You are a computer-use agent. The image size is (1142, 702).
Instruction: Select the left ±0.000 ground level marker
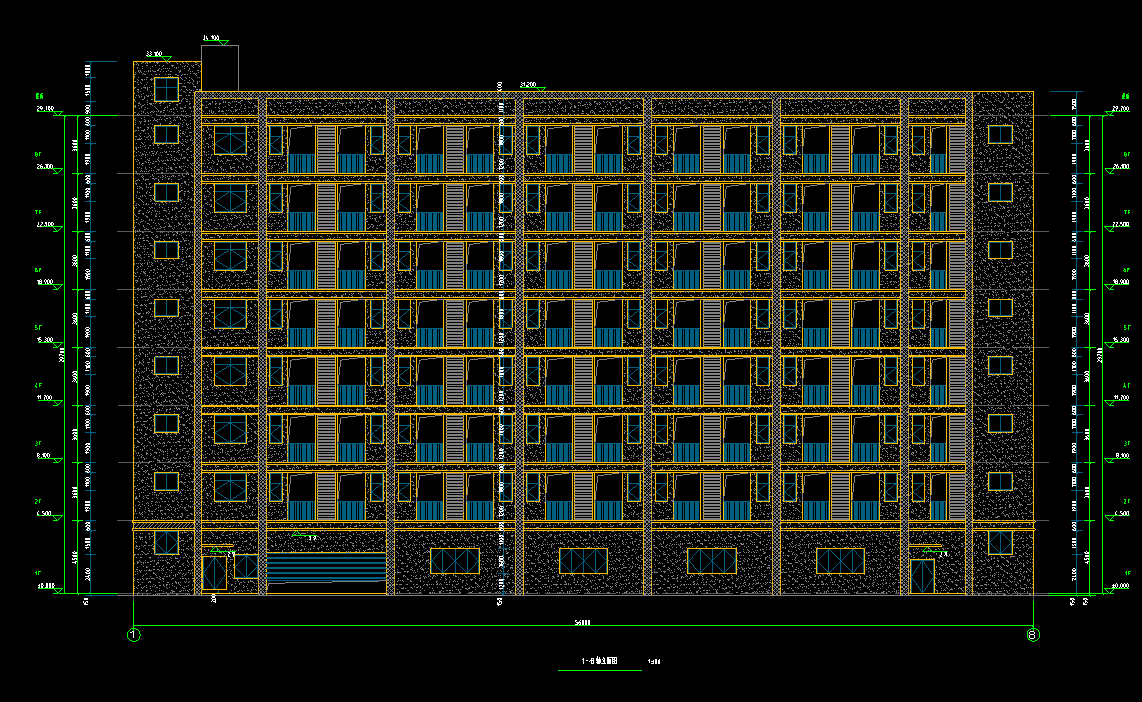(x=58, y=590)
